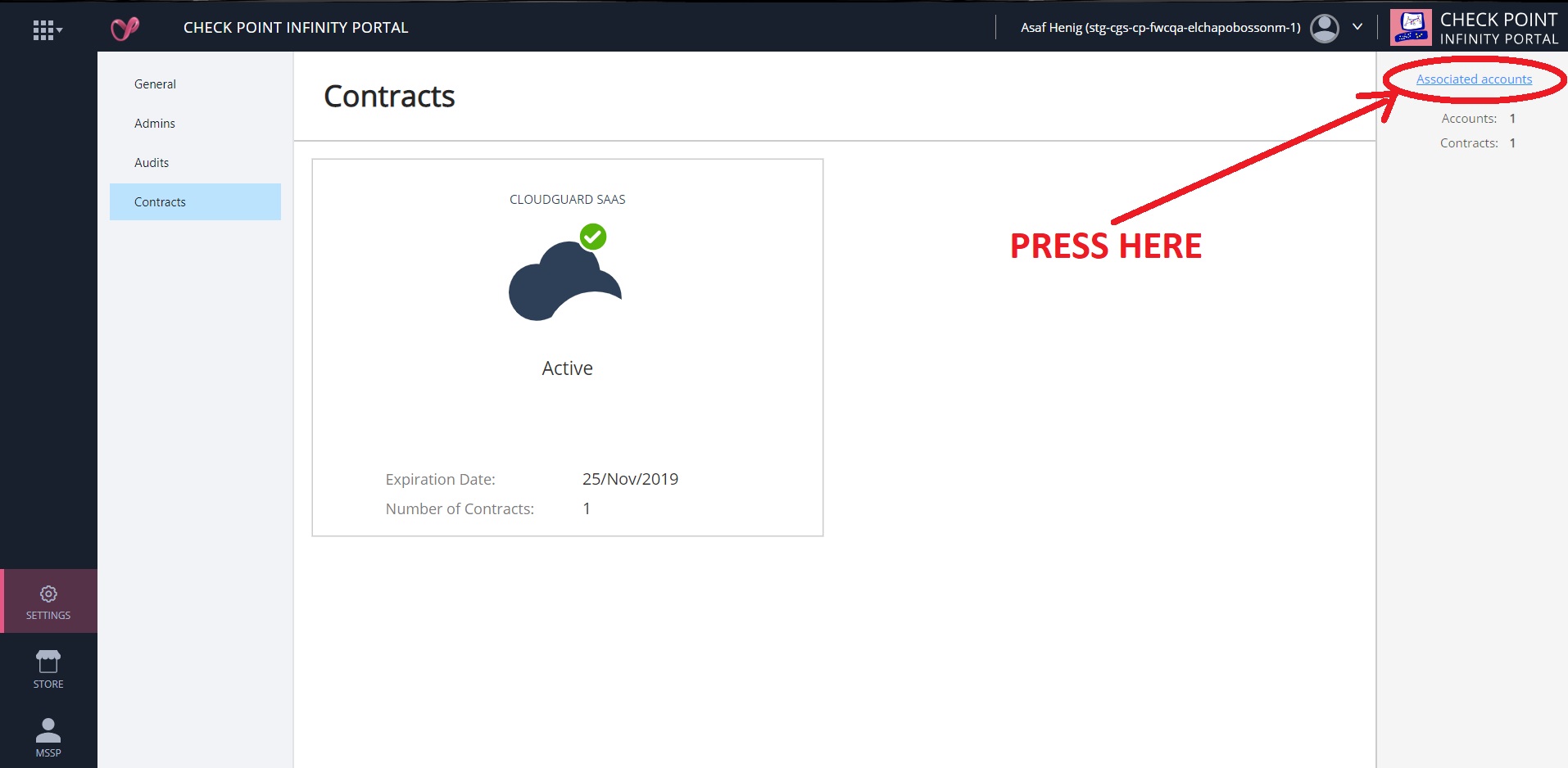Click the user avatar icon
This screenshot has width=1568, height=768.
click(x=1324, y=28)
